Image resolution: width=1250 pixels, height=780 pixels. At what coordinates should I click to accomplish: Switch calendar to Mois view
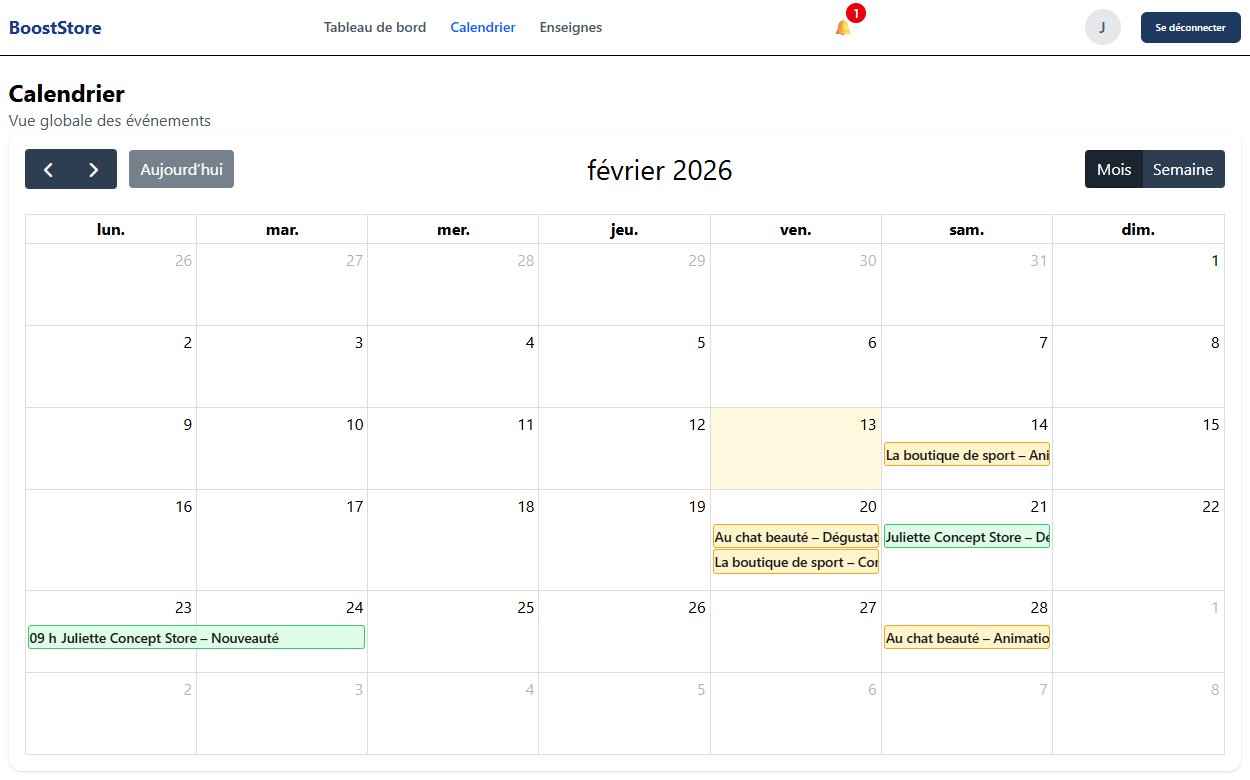1113,169
